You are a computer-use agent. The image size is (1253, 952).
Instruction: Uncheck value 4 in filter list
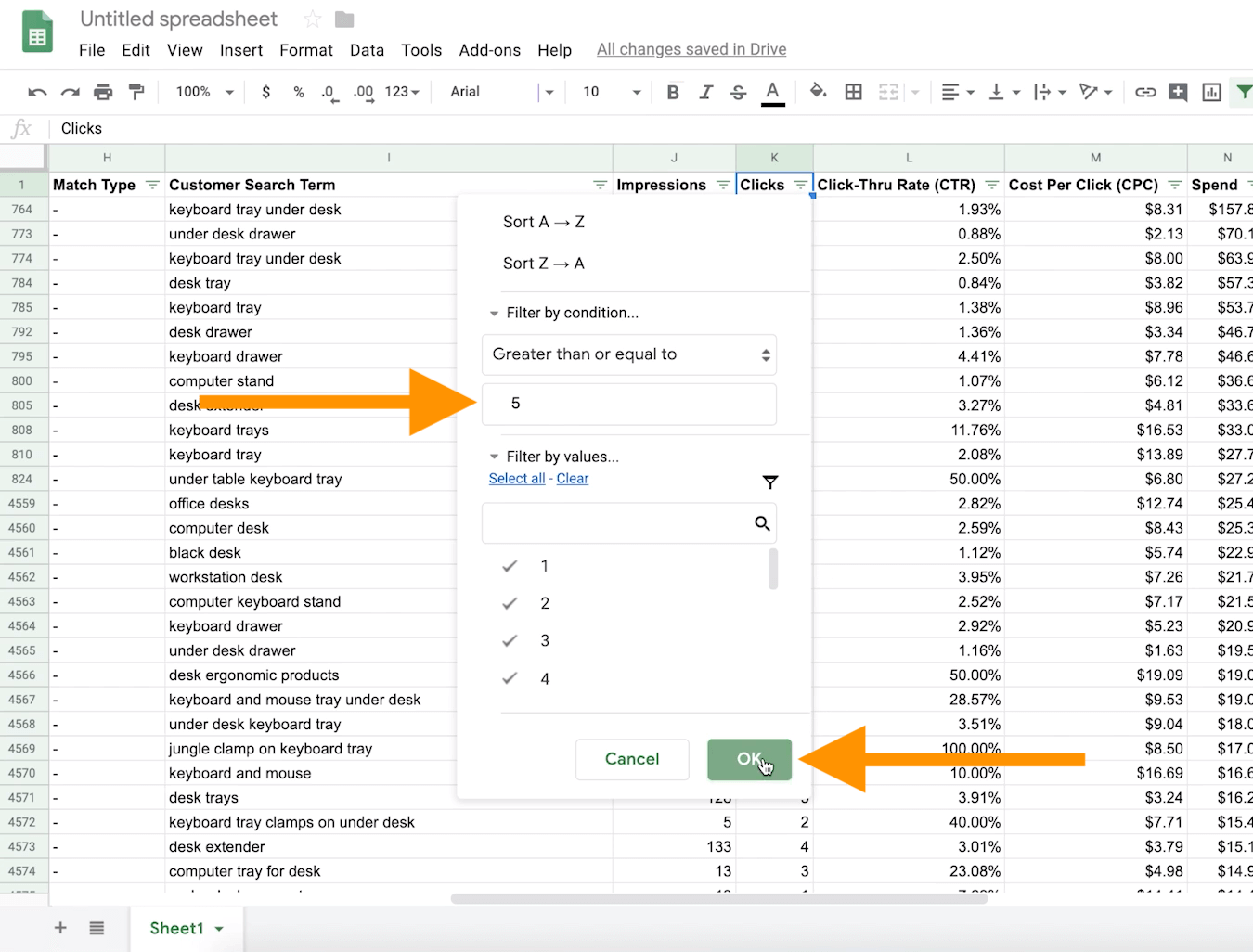pos(510,678)
